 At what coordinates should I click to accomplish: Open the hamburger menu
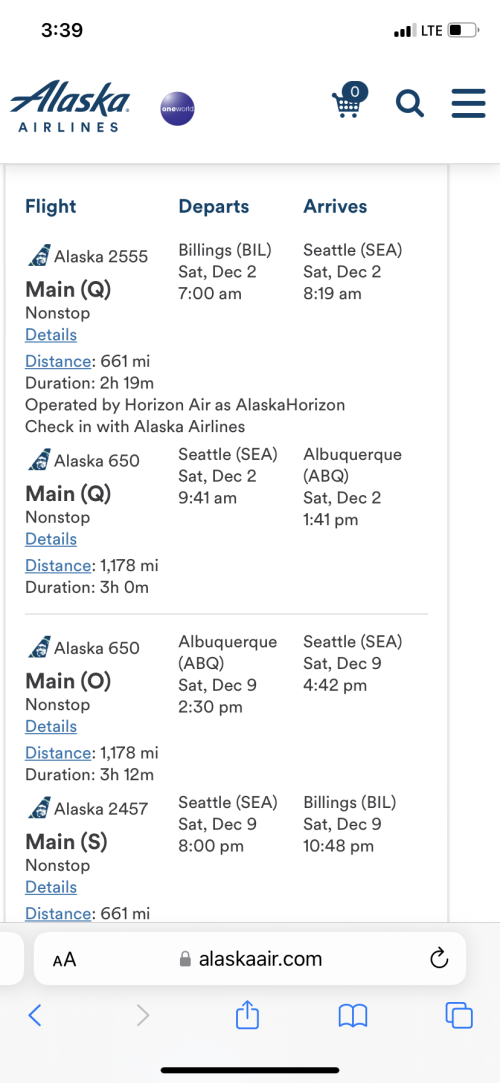tap(469, 104)
